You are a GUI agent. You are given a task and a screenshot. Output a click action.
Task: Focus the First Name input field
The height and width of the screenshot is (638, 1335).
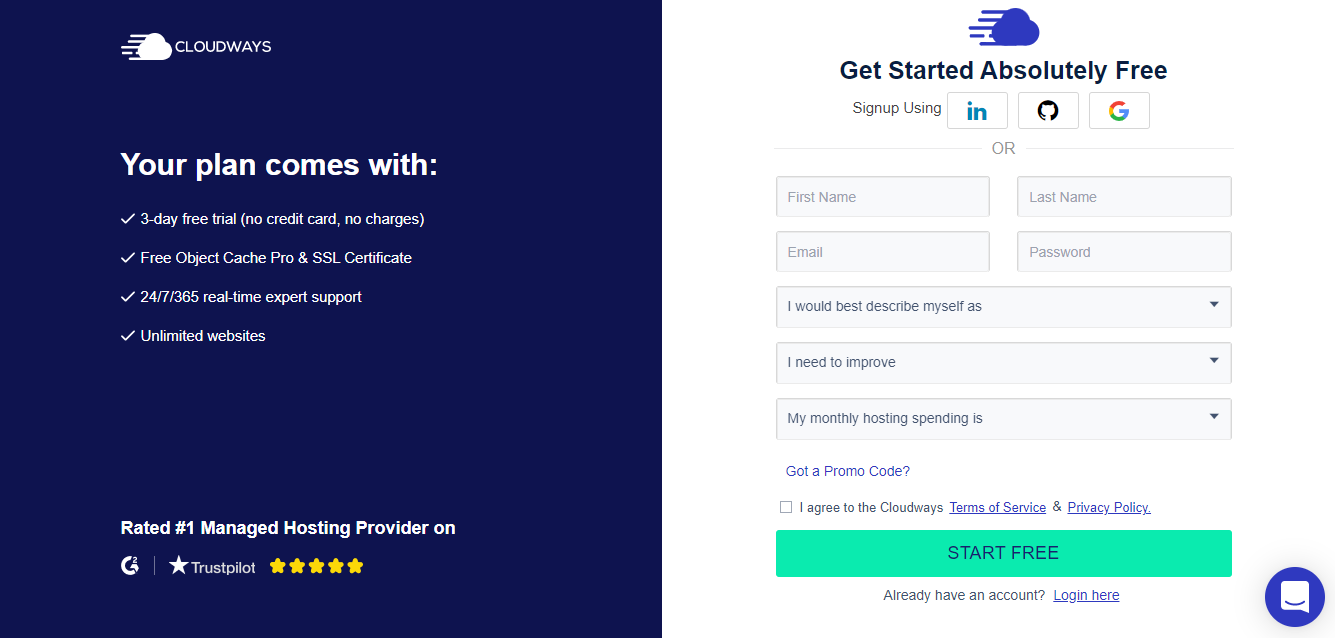coord(883,197)
